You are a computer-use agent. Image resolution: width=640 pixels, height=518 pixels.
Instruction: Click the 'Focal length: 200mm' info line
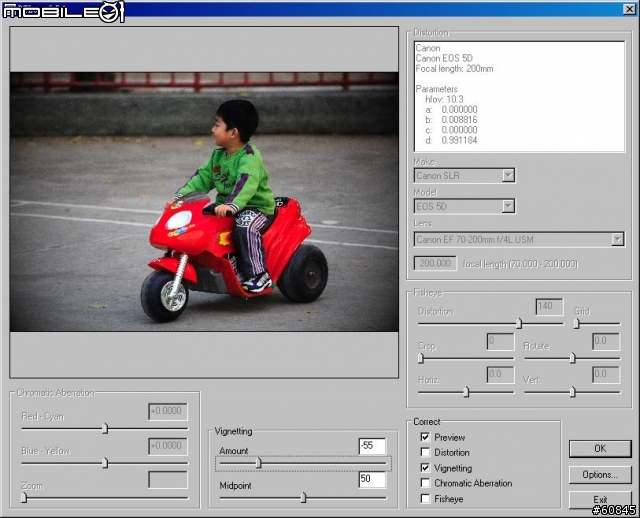pos(454,69)
